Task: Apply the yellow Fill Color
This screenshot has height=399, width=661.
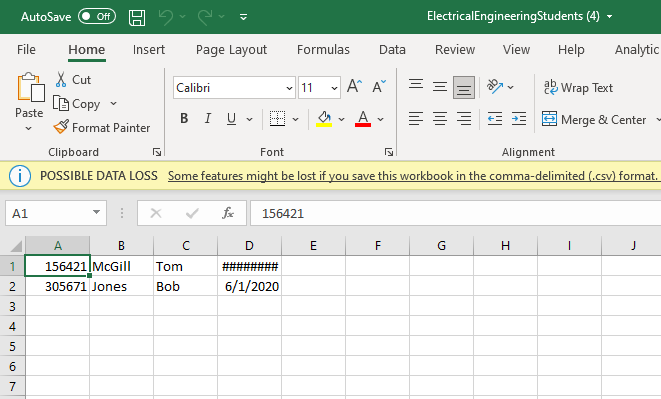Action: click(x=324, y=119)
